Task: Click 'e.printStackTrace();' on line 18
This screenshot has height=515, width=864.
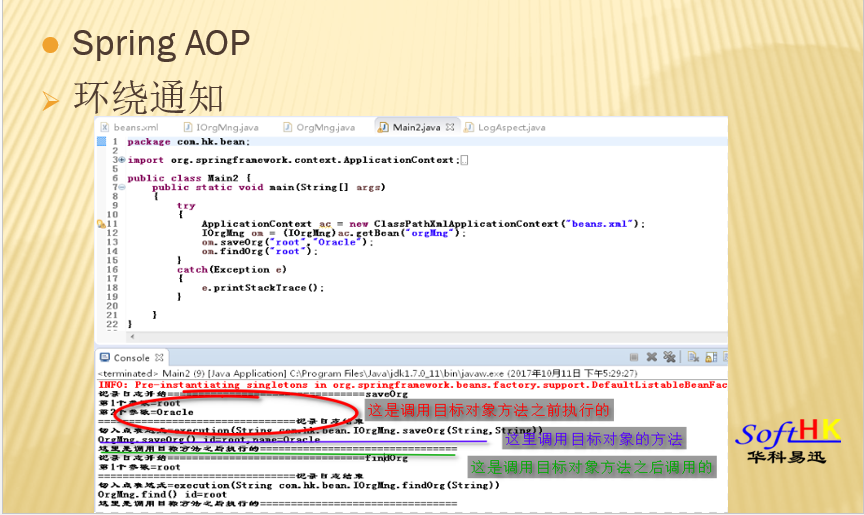Action: [263, 288]
